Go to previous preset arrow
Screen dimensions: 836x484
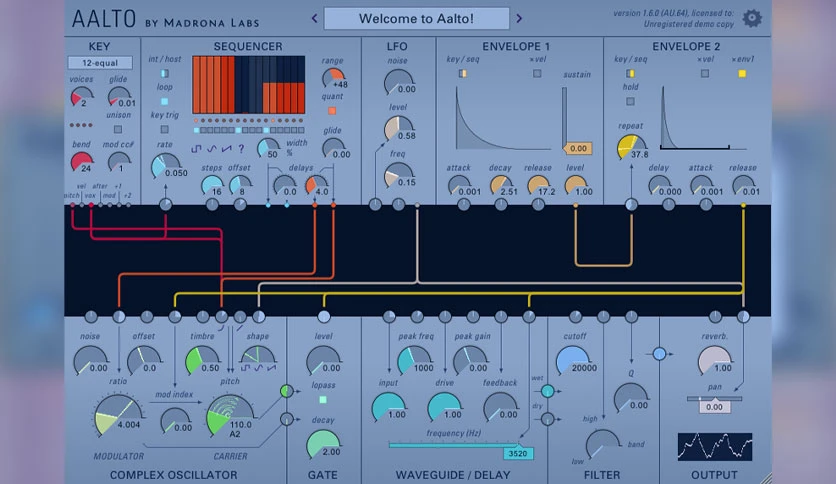click(315, 19)
